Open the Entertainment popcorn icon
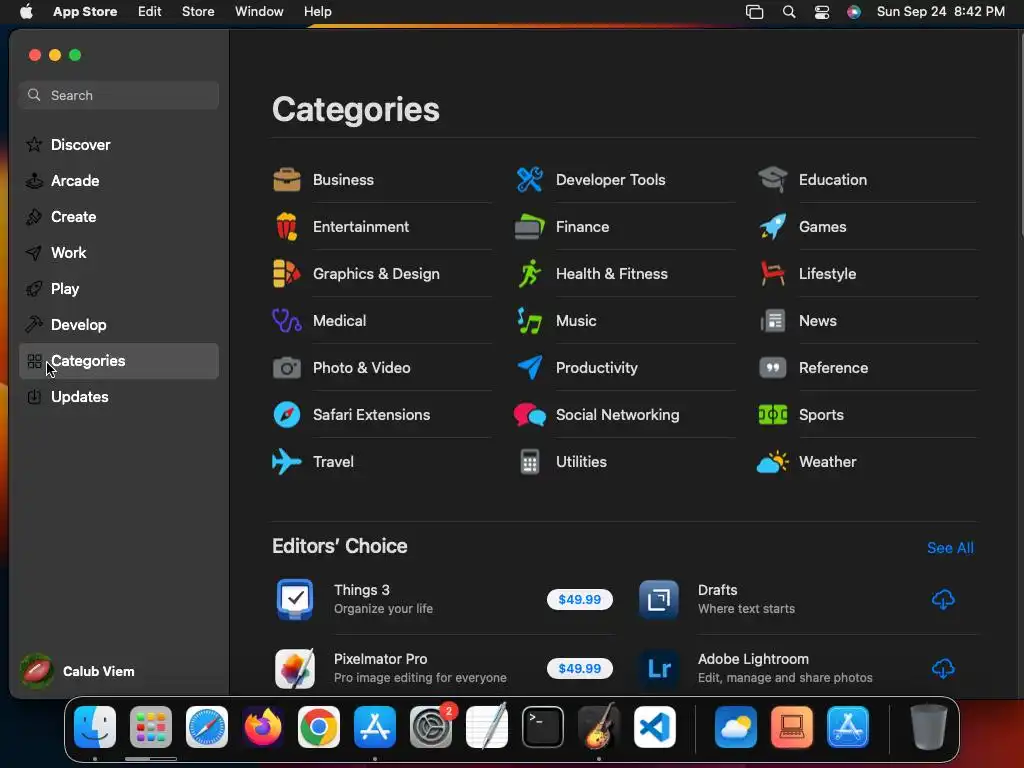 pyautogui.click(x=287, y=227)
